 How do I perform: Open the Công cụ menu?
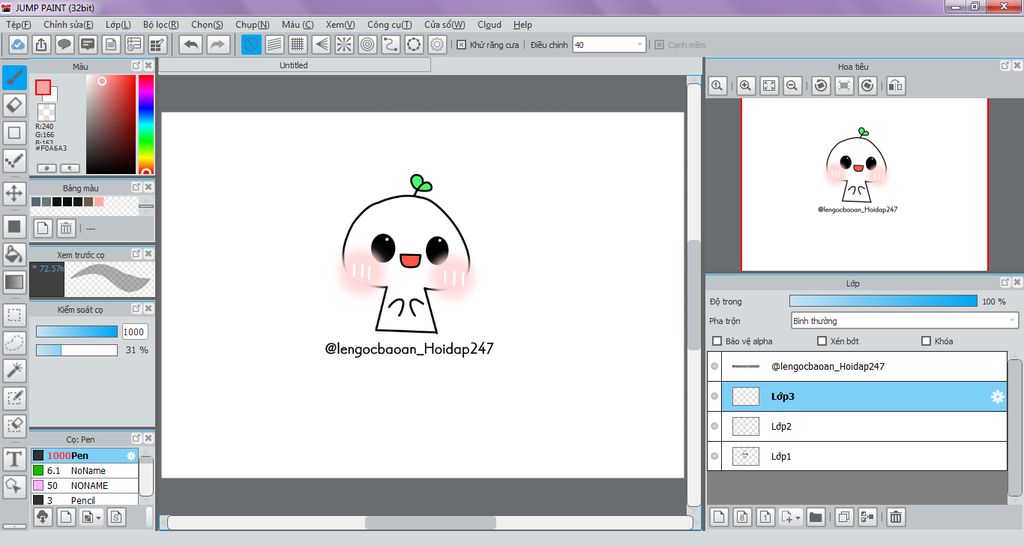pos(389,24)
